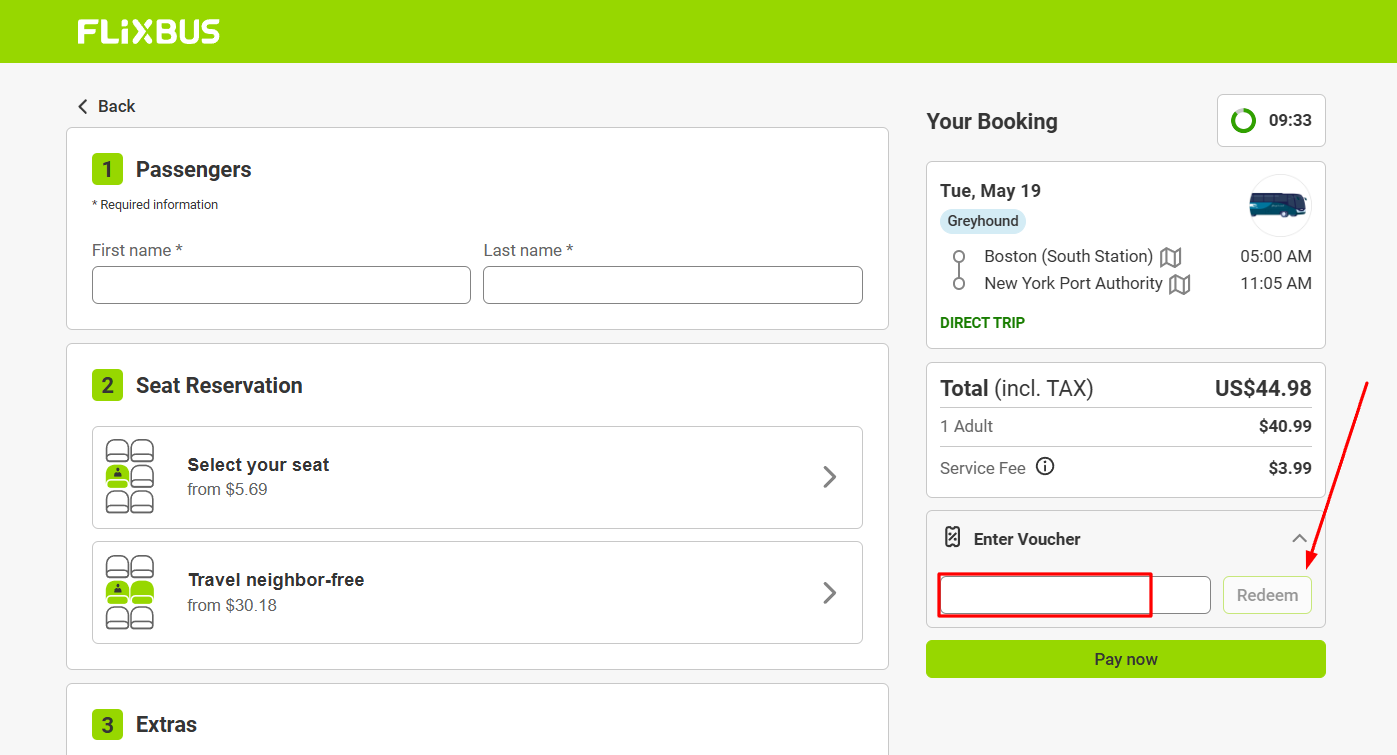Click the Passengers step number 1 badge
Screen dimensions: 1397x755
(107, 169)
